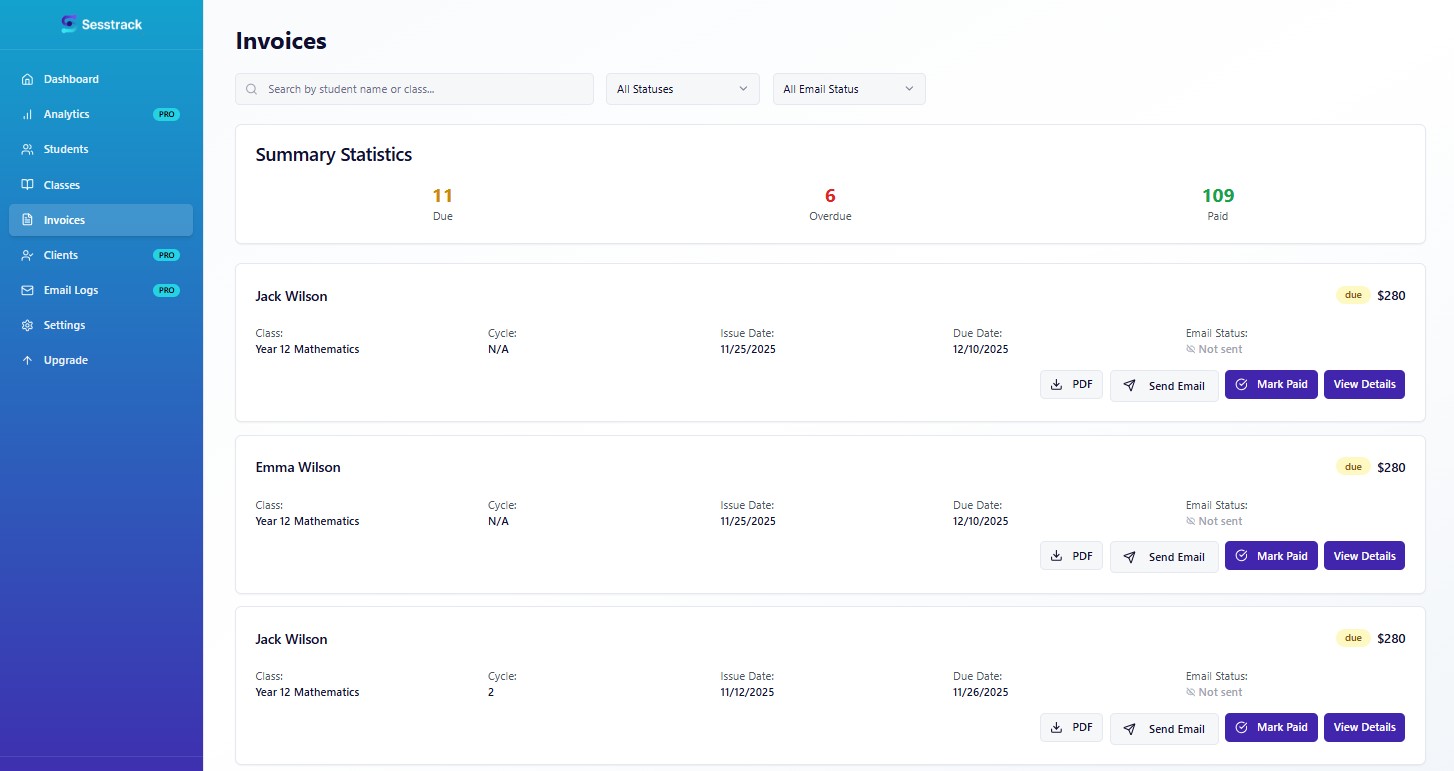Open the status filter chevron
This screenshot has width=1454, height=771.
point(743,89)
